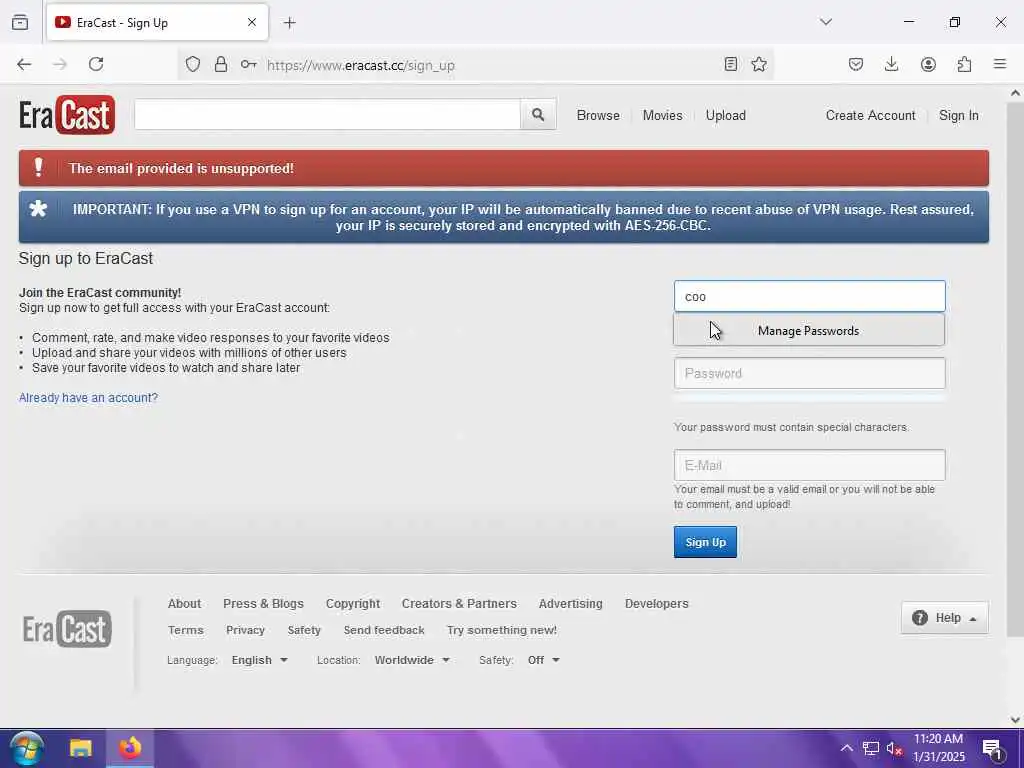Open the Browse menu item
This screenshot has height=768, width=1024.
click(x=598, y=116)
